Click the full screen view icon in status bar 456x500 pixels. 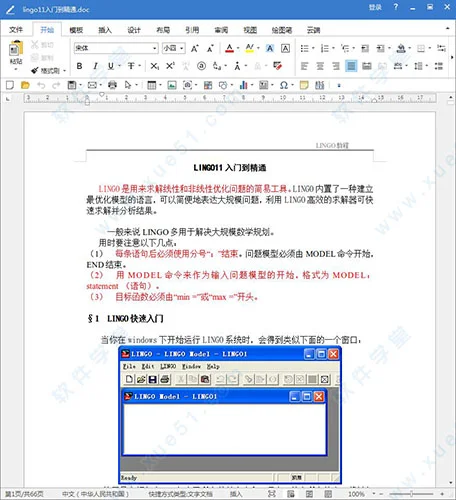click(272, 494)
